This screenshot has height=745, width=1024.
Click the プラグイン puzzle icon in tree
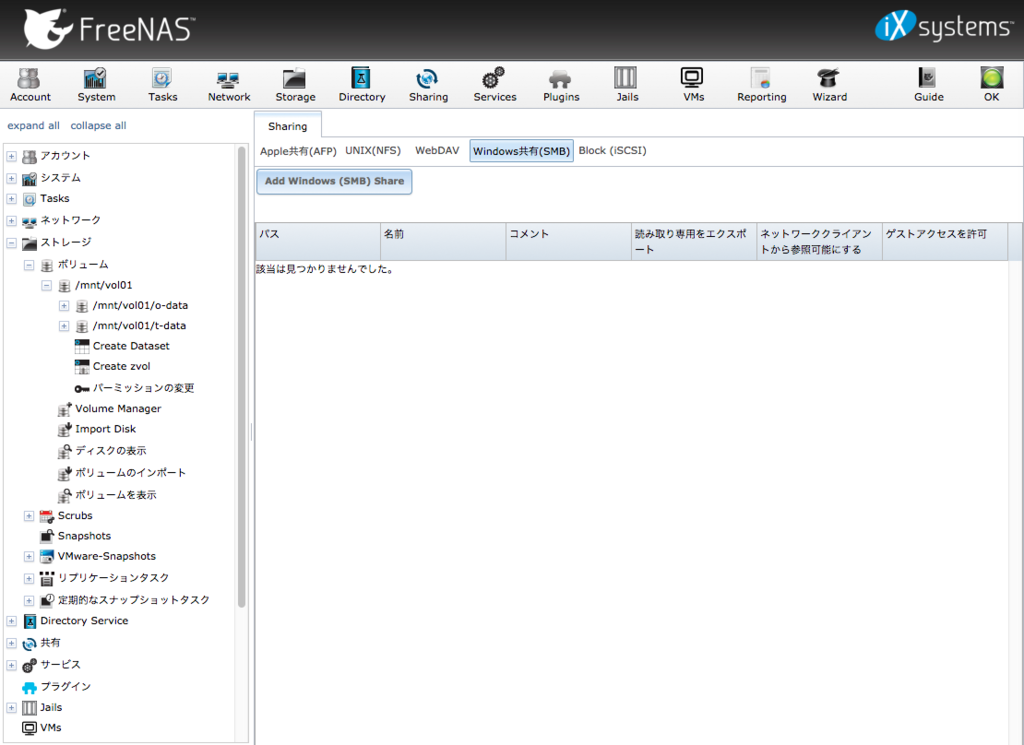pos(29,688)
